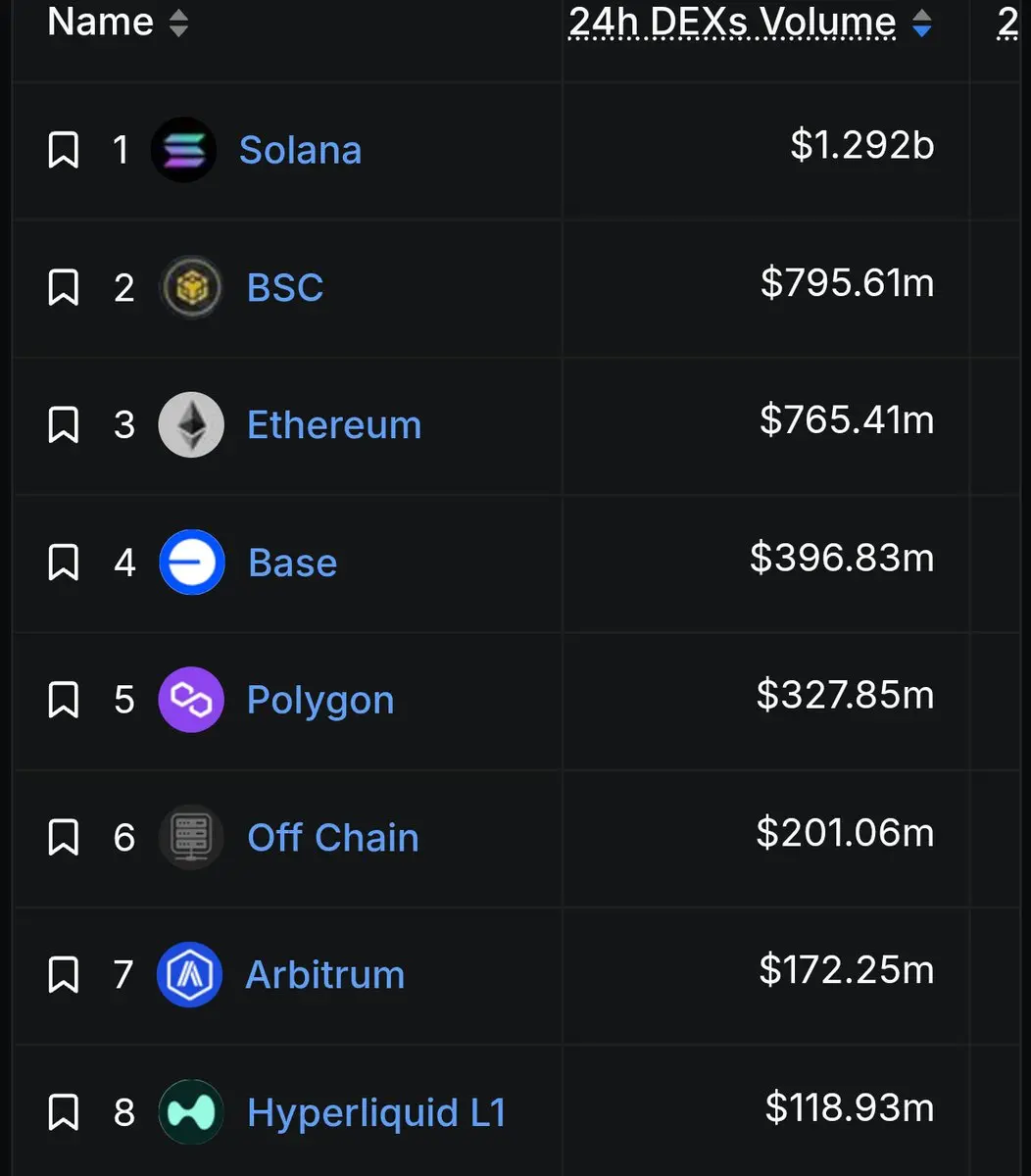Screen dimensions: 1031x1176
Task: Toggle the bookmark on Polygon row
Action: point(64,700)
